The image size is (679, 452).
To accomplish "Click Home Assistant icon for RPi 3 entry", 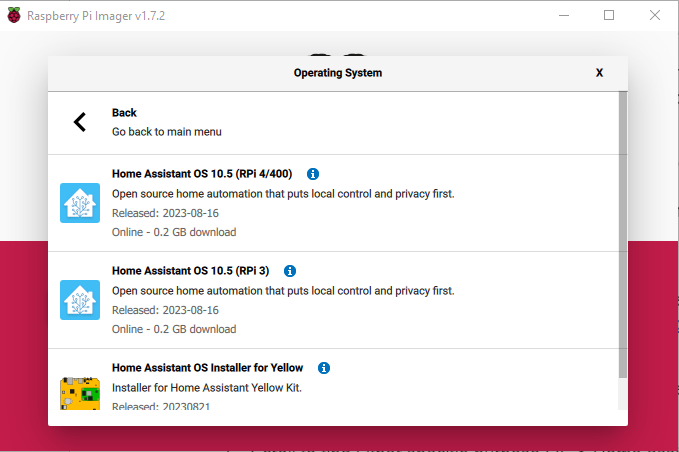I will pyautogui.click(x=80, y=300).
